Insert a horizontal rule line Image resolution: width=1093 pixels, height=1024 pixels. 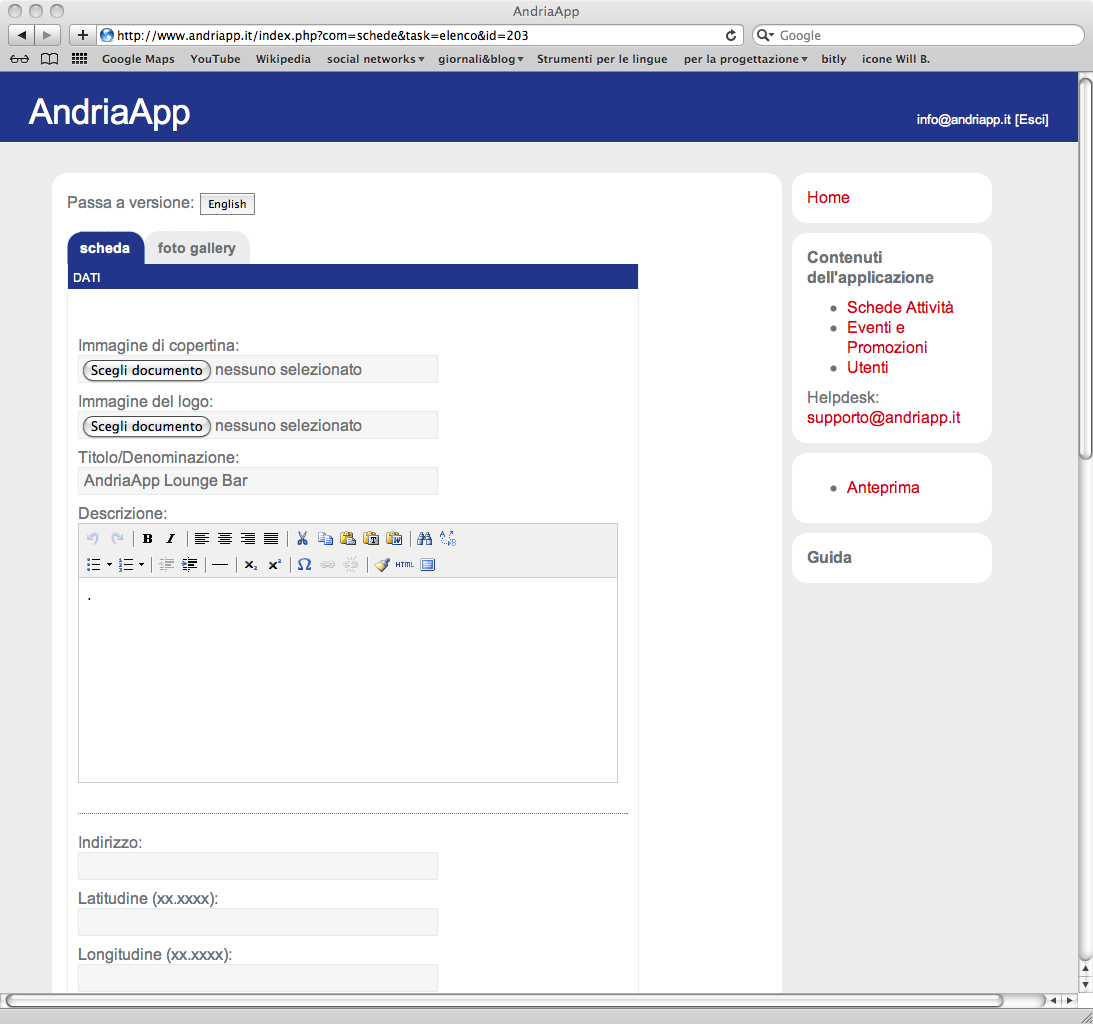click(x=220, y=565)
